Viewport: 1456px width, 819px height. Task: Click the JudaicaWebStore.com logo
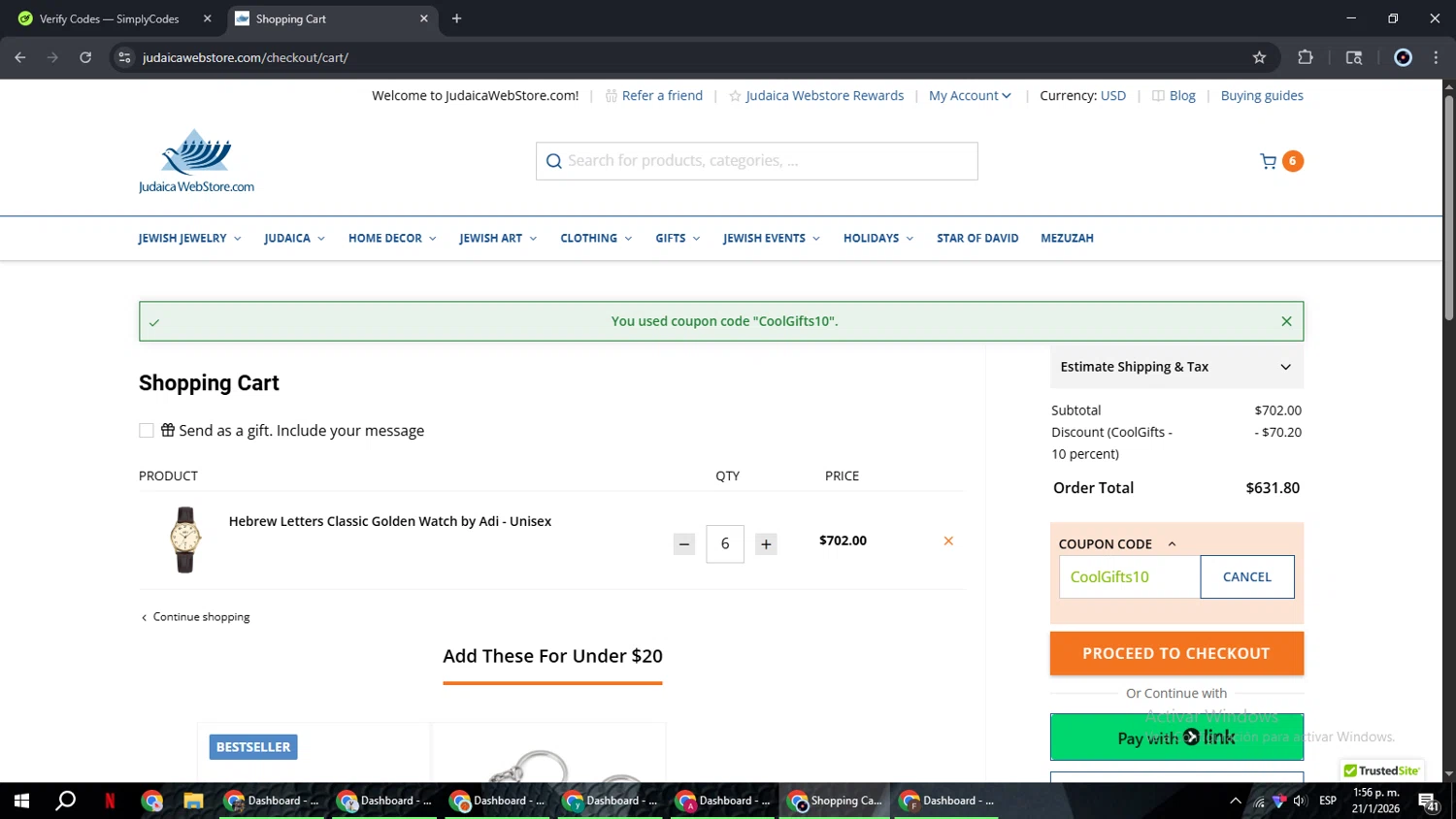[x=196, y=161]
